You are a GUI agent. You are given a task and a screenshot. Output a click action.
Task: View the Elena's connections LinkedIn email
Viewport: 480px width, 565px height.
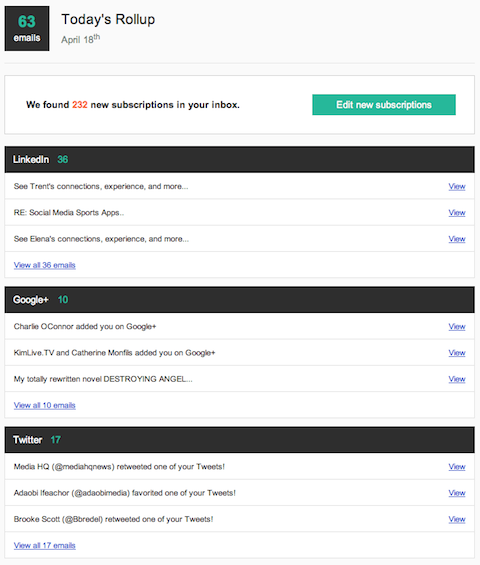[x=457, y=239]
